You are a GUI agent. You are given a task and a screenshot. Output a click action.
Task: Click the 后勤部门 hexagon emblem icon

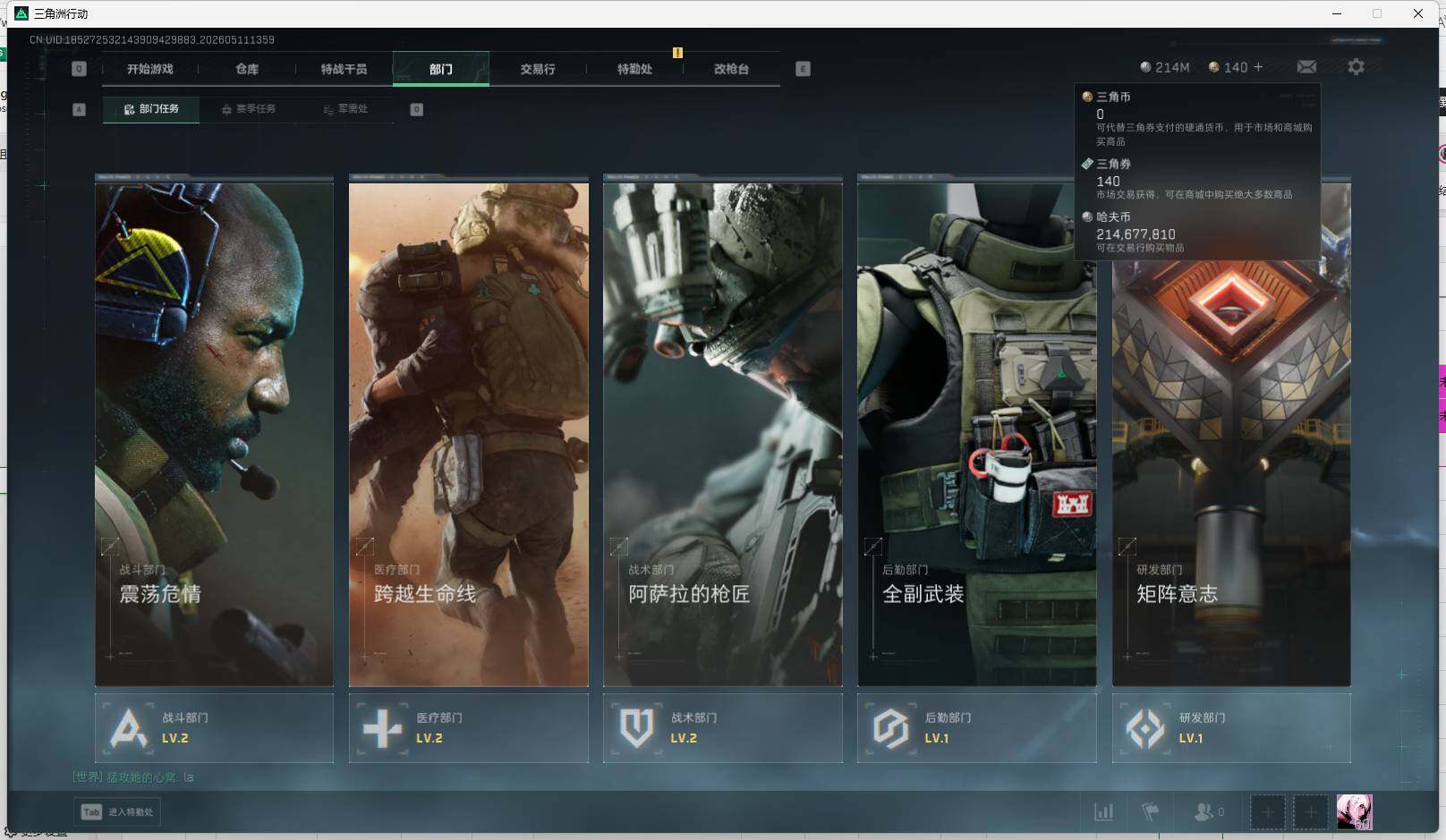[891, 728]
